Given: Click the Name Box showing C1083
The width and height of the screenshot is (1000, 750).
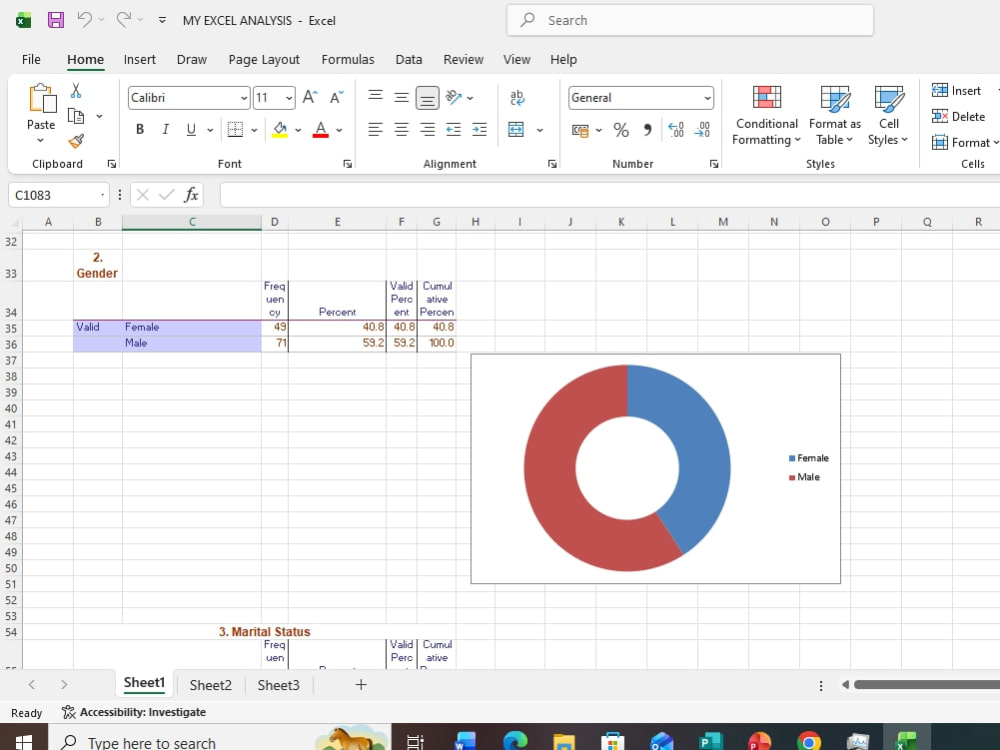Looking at the screenshot, I should pos(57,195).
